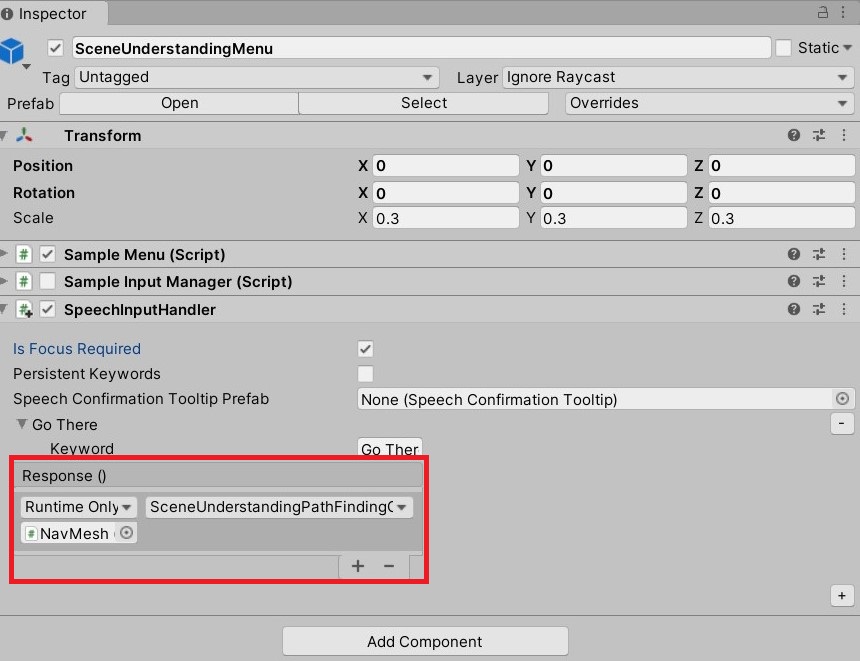Click the prefab Open button

179,103
